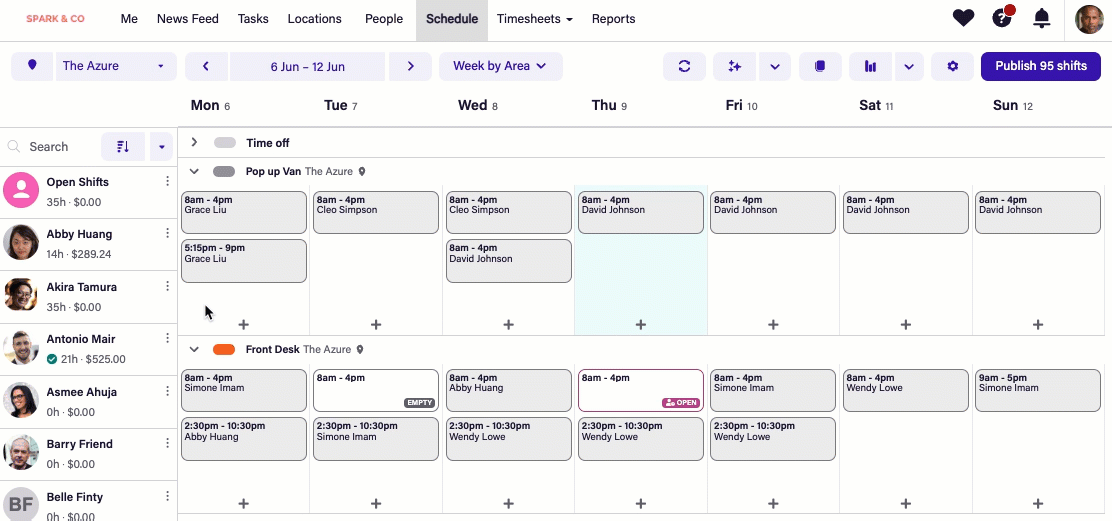
Task: Open the statistics bar chart icon
Action: pos(871,66)
